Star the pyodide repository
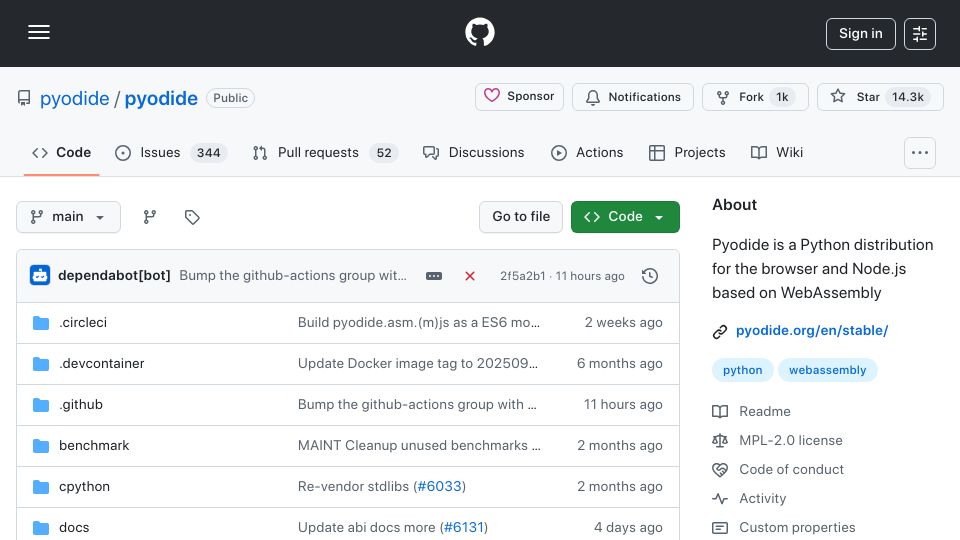 (x=880, y=97)
